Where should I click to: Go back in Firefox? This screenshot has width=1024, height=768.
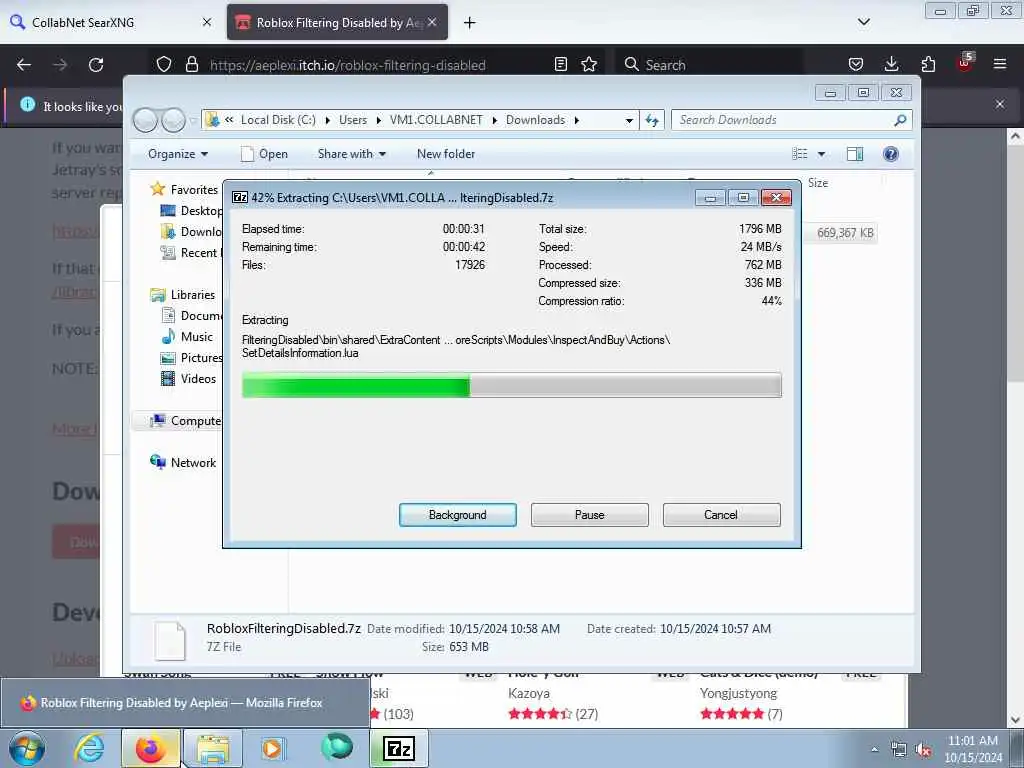pos(24,65)
